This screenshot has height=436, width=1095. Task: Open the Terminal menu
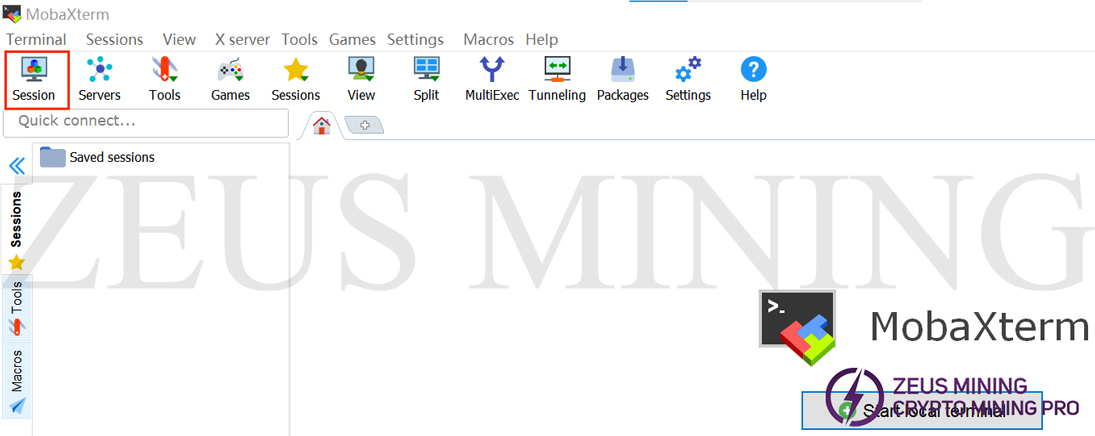click(36, 40)
